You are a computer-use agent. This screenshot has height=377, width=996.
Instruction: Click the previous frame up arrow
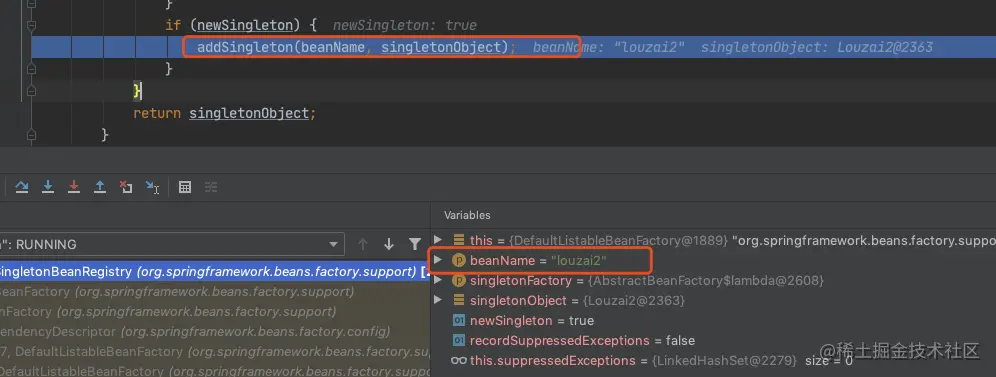point(363,244)
